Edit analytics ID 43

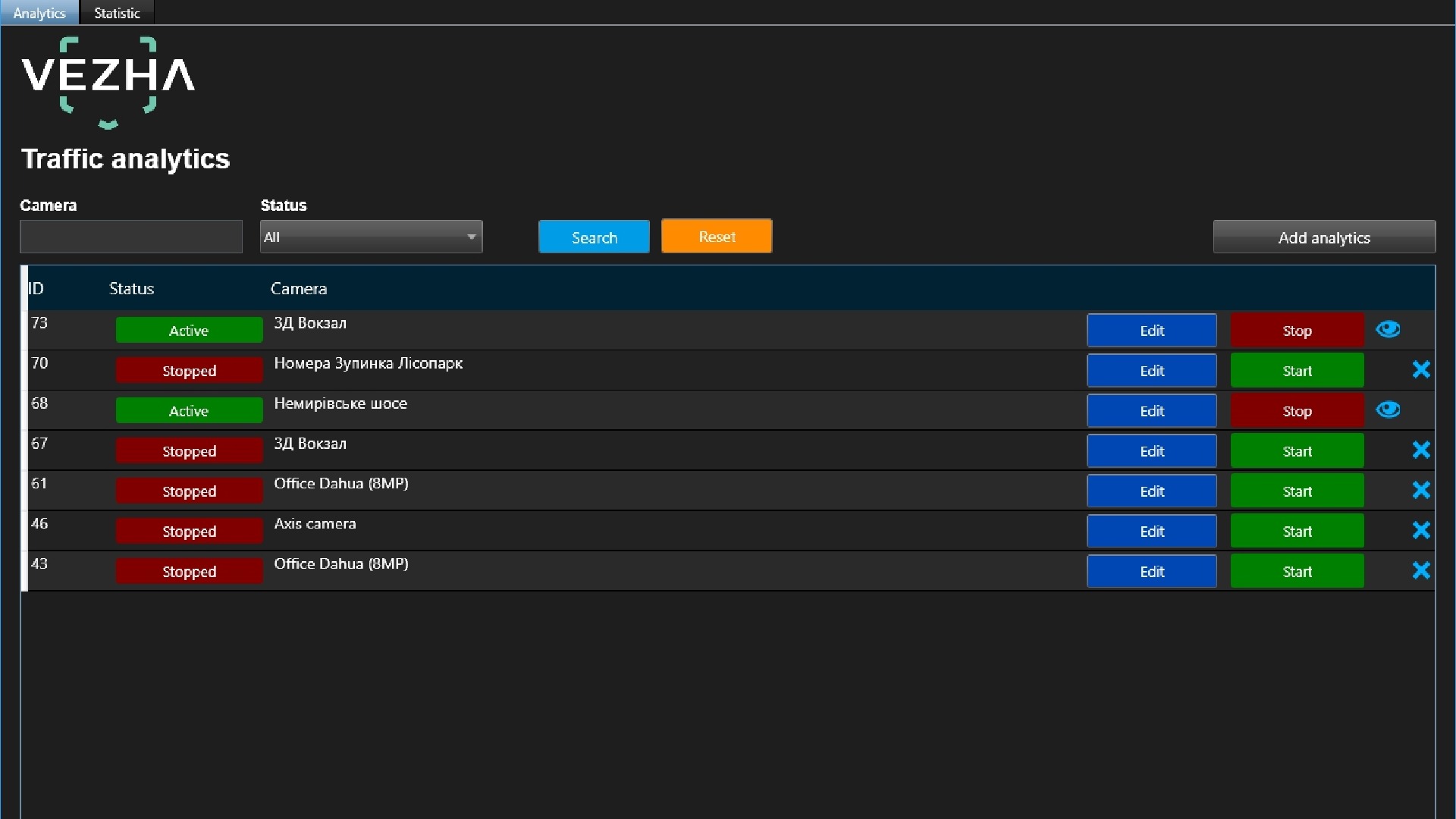pyautogui.click(x=1151, y=572)
